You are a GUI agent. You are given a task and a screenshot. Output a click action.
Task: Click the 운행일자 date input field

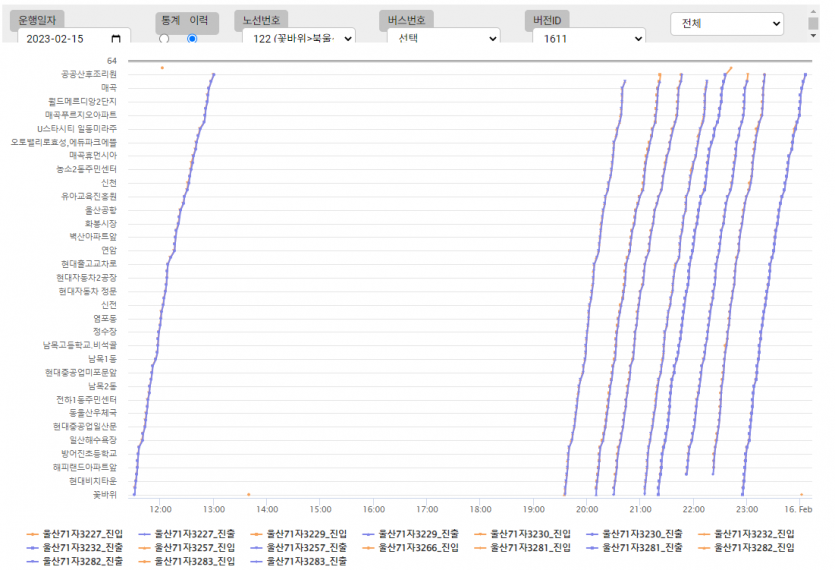(x=60, y=39)
